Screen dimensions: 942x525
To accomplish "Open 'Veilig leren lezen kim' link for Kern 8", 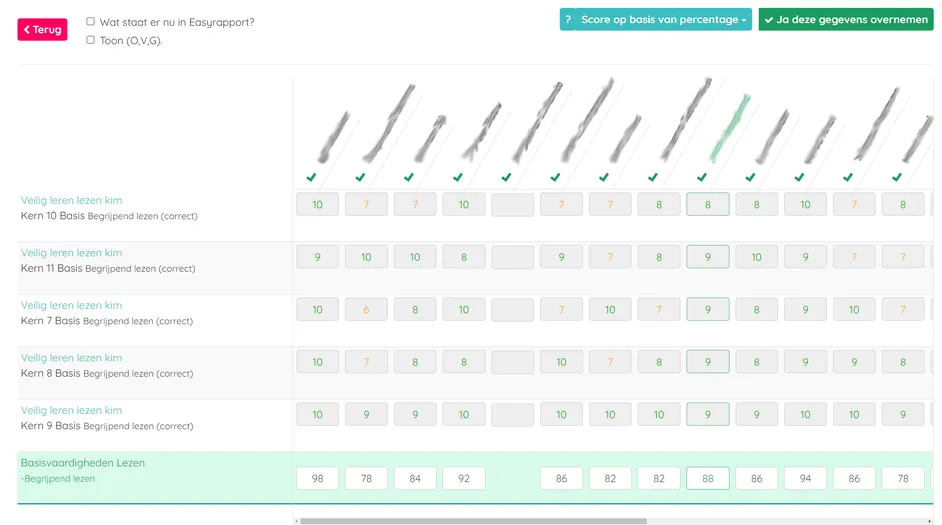I will 71,358.
